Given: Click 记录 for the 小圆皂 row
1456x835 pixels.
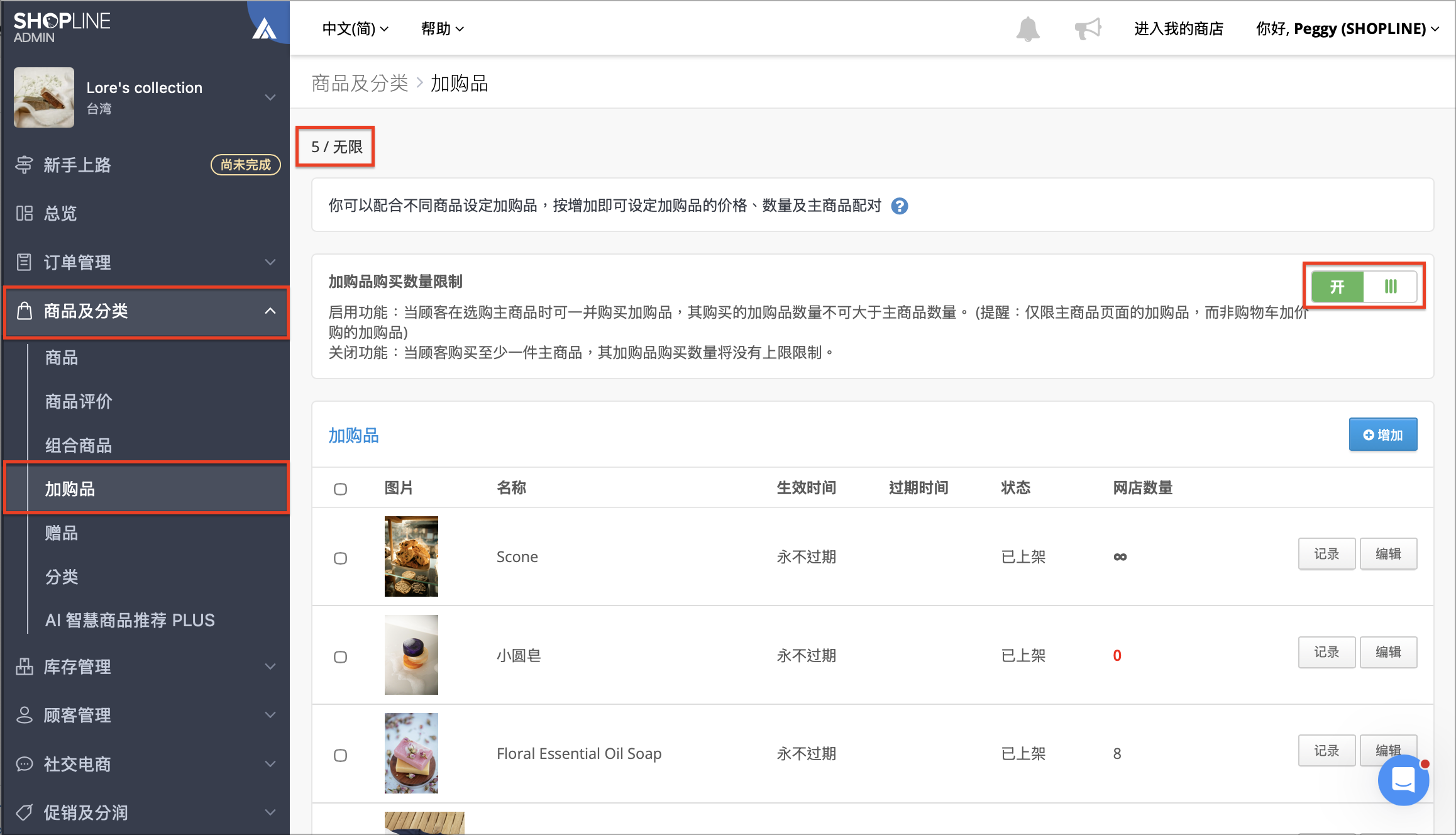Looking at the screenshot, I should pos(1326,652).
